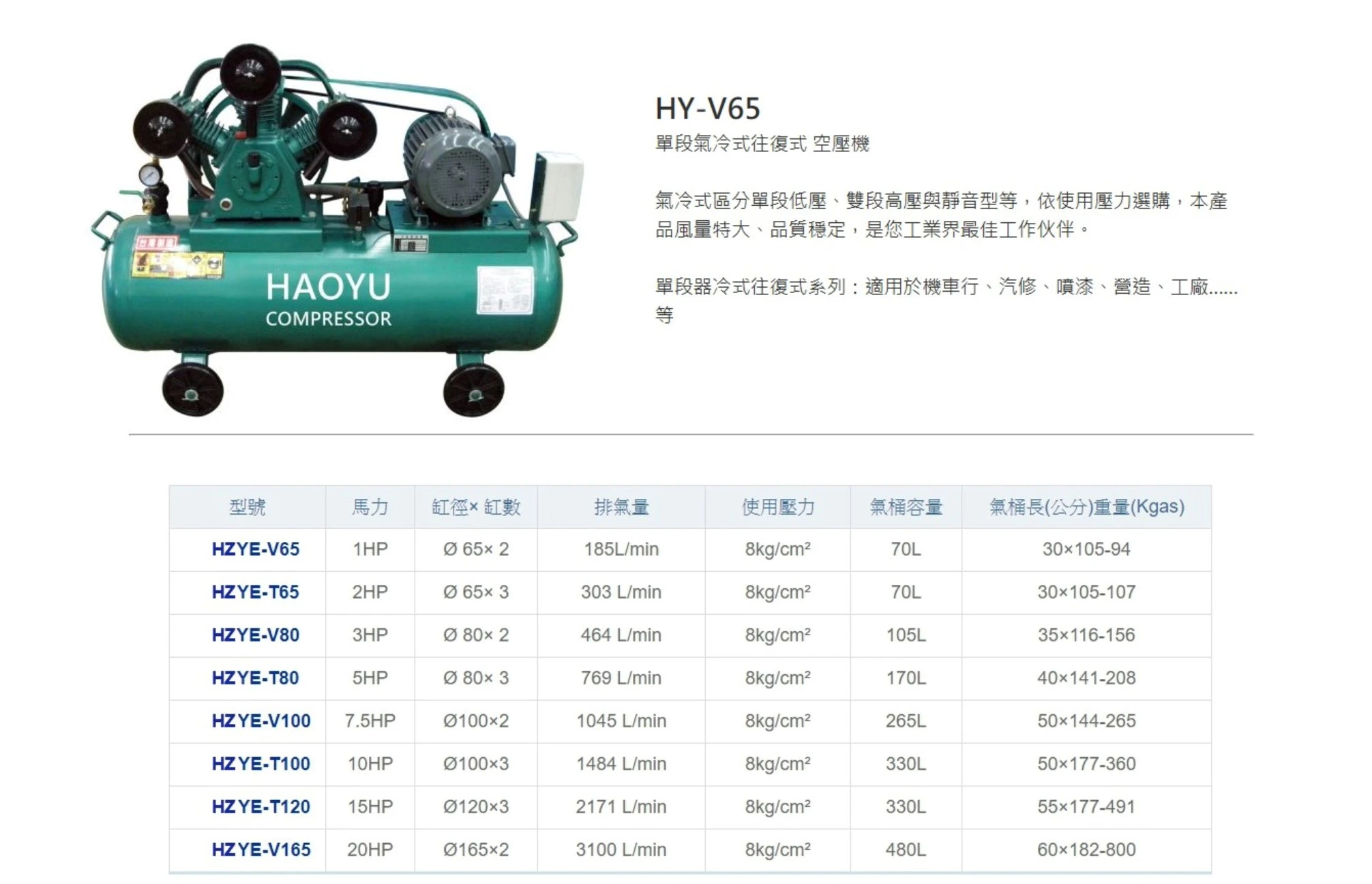
Task: Click the 氣桶長(公分)重量(Kgas) header
Action: [1086, 507]
